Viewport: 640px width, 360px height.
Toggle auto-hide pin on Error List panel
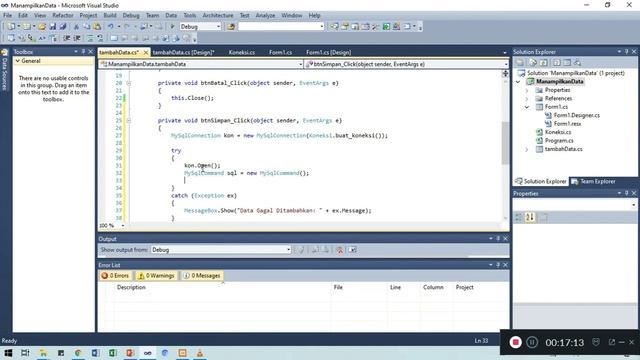(498, 265)
